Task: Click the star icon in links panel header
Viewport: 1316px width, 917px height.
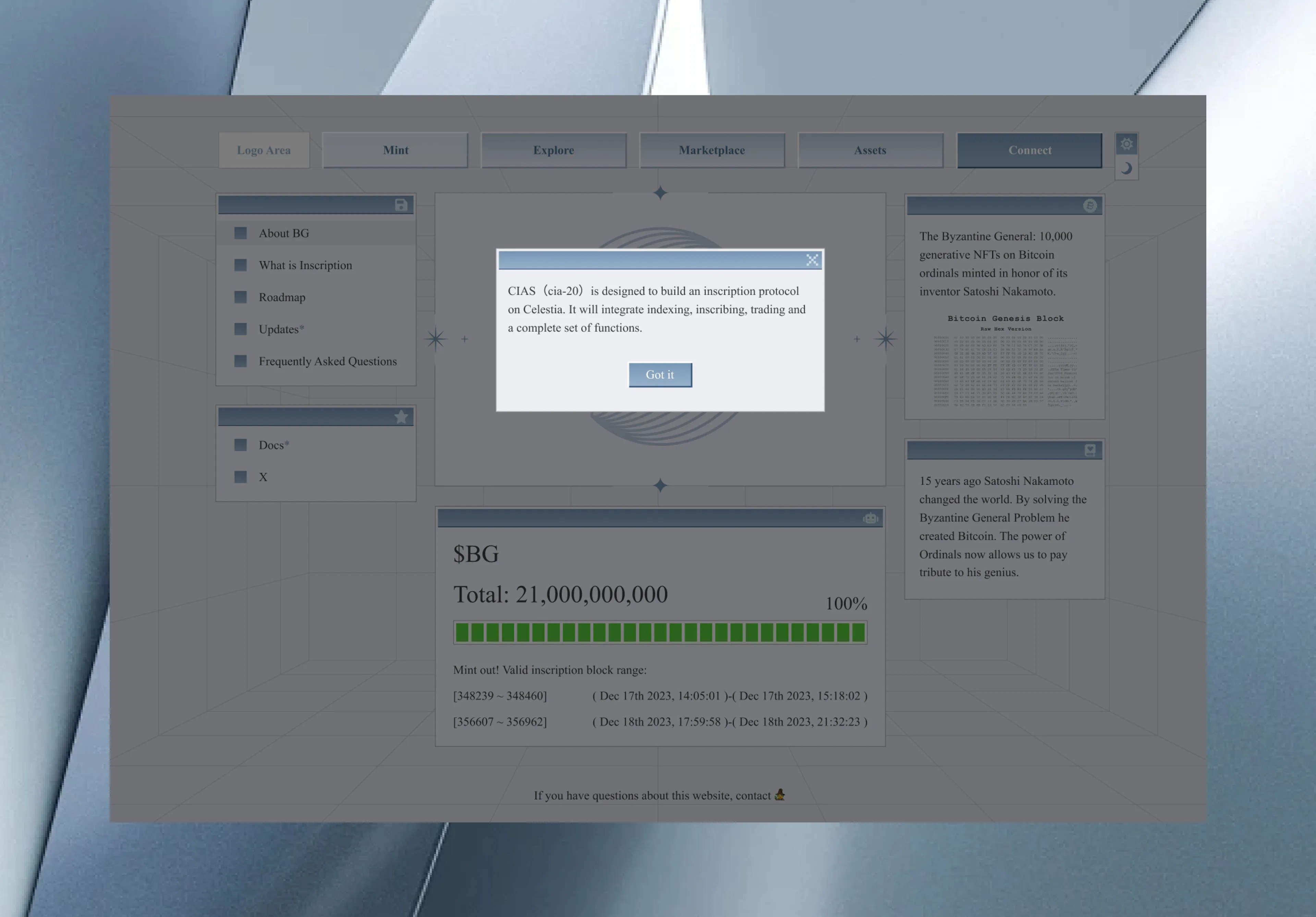Action: tap(401, 417)
